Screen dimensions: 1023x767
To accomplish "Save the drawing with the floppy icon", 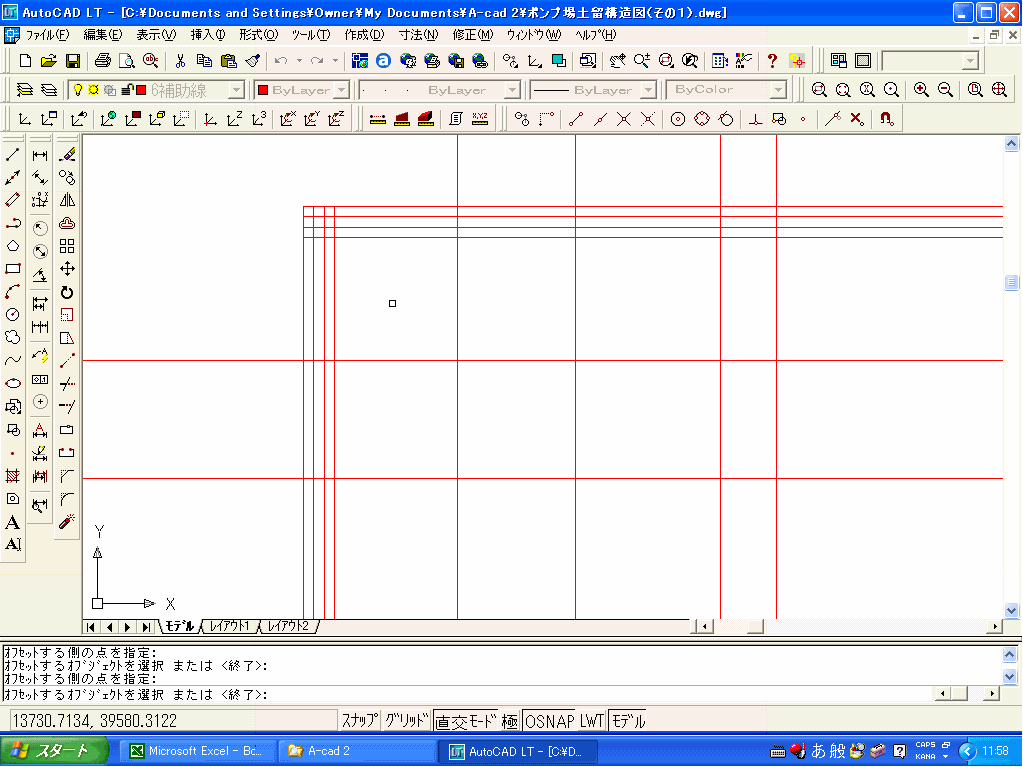I will (x=72, y=61).
